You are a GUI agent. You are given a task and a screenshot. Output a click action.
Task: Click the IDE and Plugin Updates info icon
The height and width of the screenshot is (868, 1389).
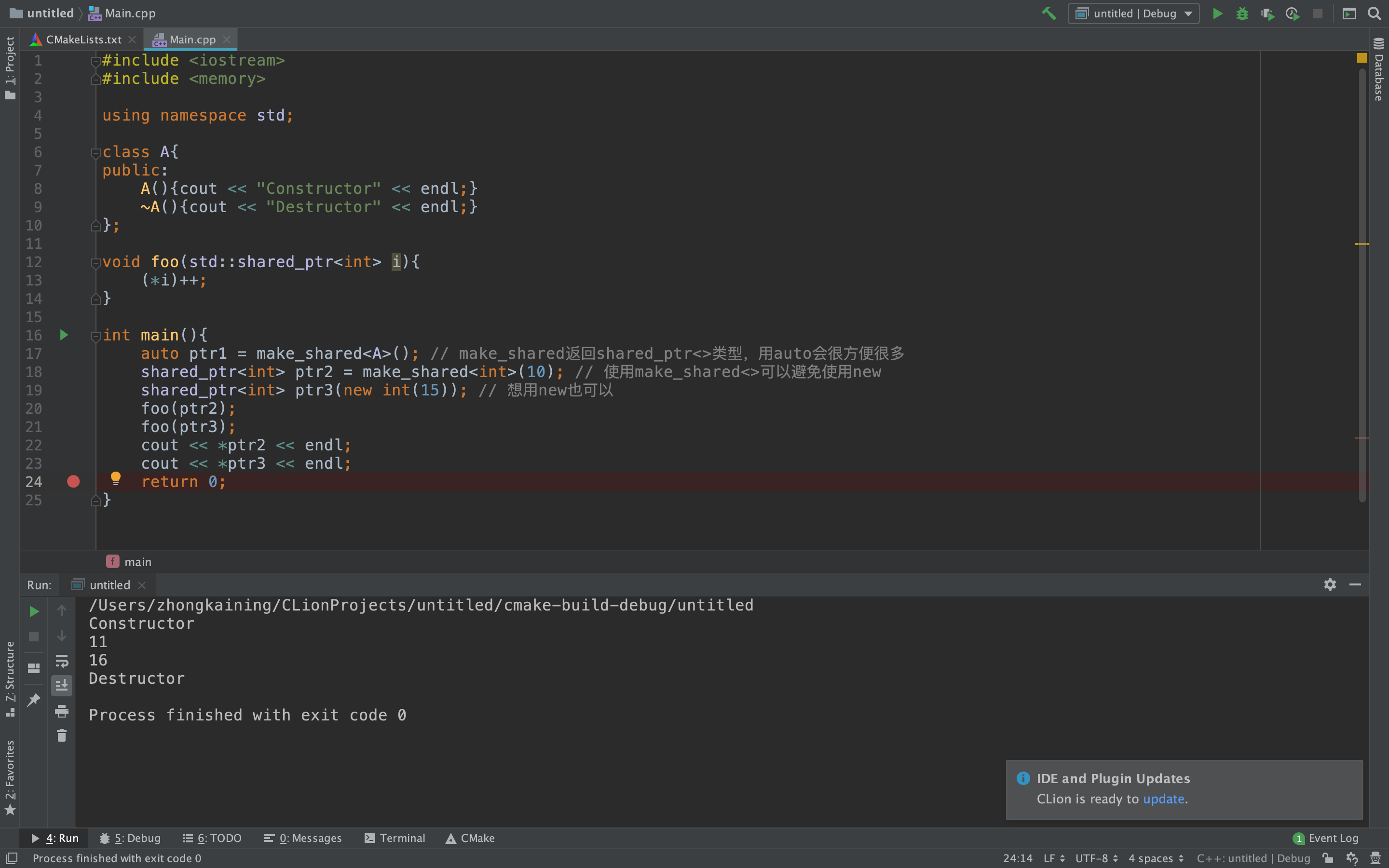pyautogui.click(x=1023, y=778)
